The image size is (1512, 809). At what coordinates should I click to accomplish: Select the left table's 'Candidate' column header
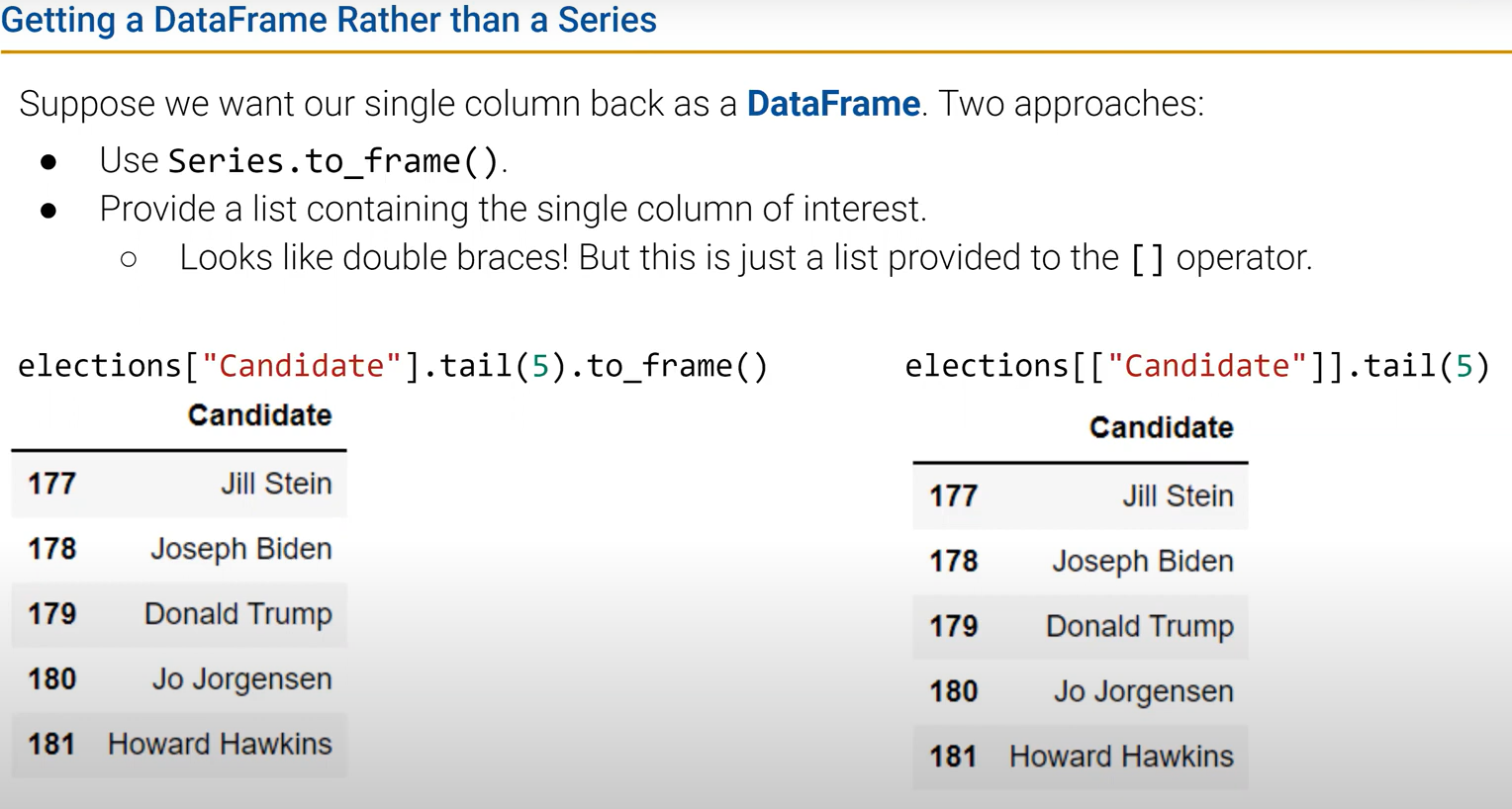click(x=260, y=415)
